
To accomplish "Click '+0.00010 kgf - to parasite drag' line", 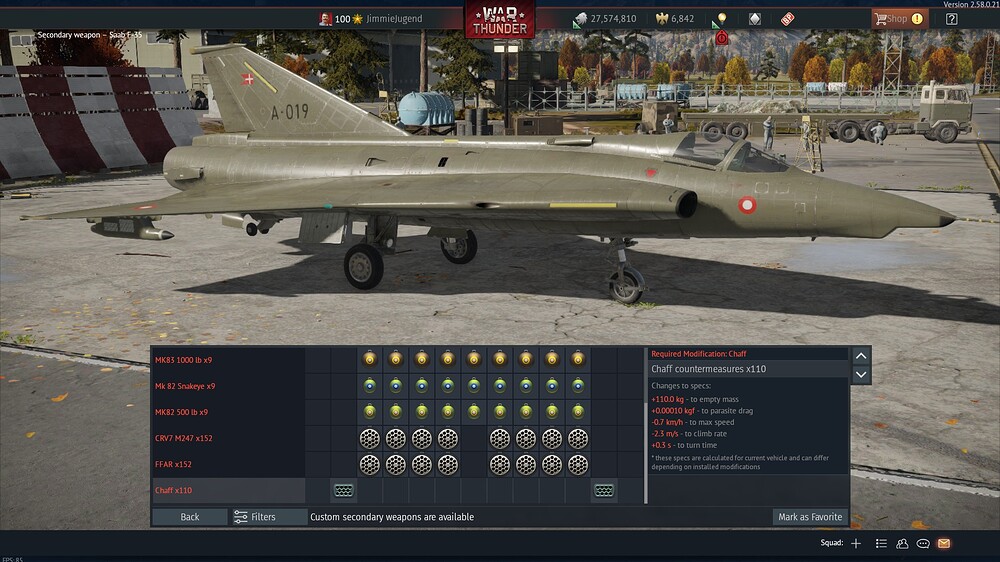I will click(702, 411).
